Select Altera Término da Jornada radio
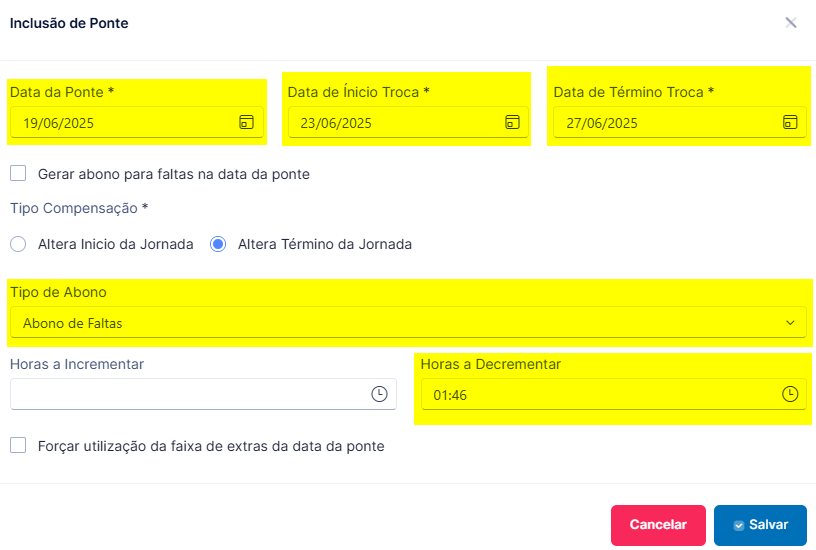The width and height of the screenshot is (816, 550). [x=218, y=244]
